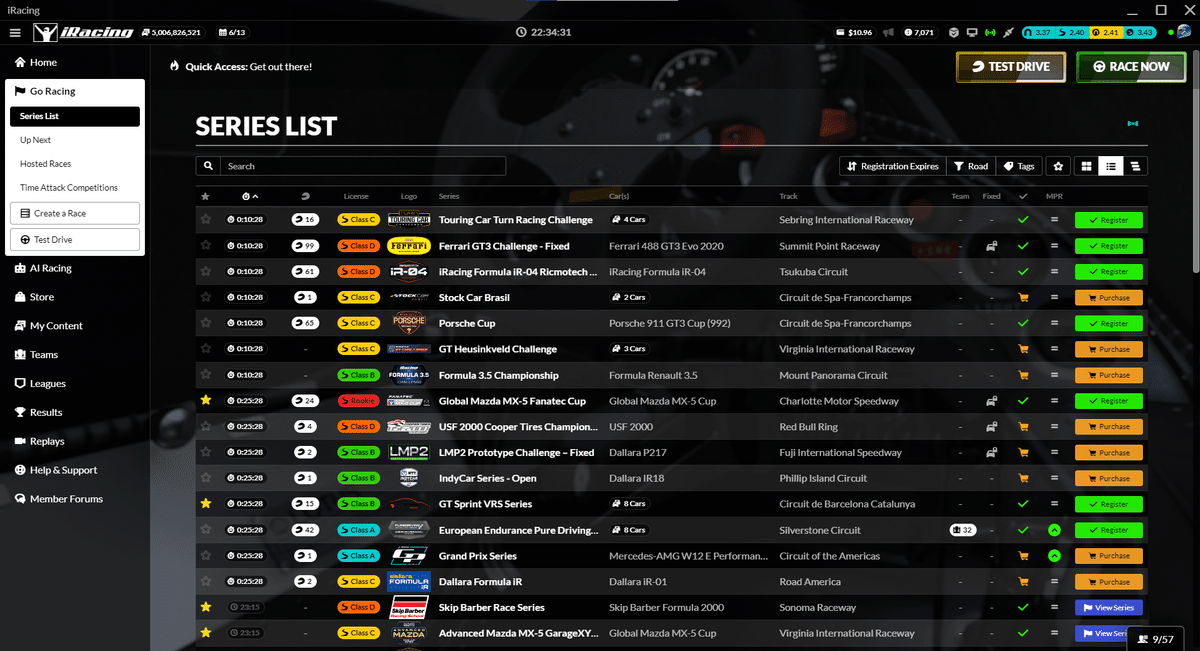Open the megaphone announcements icon
Viewport: 1200px width, 651px height.
[x=888, y=32]
